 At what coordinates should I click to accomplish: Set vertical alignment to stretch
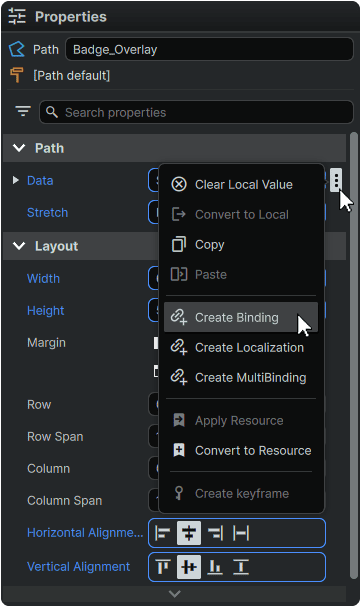tap(241, 567)
